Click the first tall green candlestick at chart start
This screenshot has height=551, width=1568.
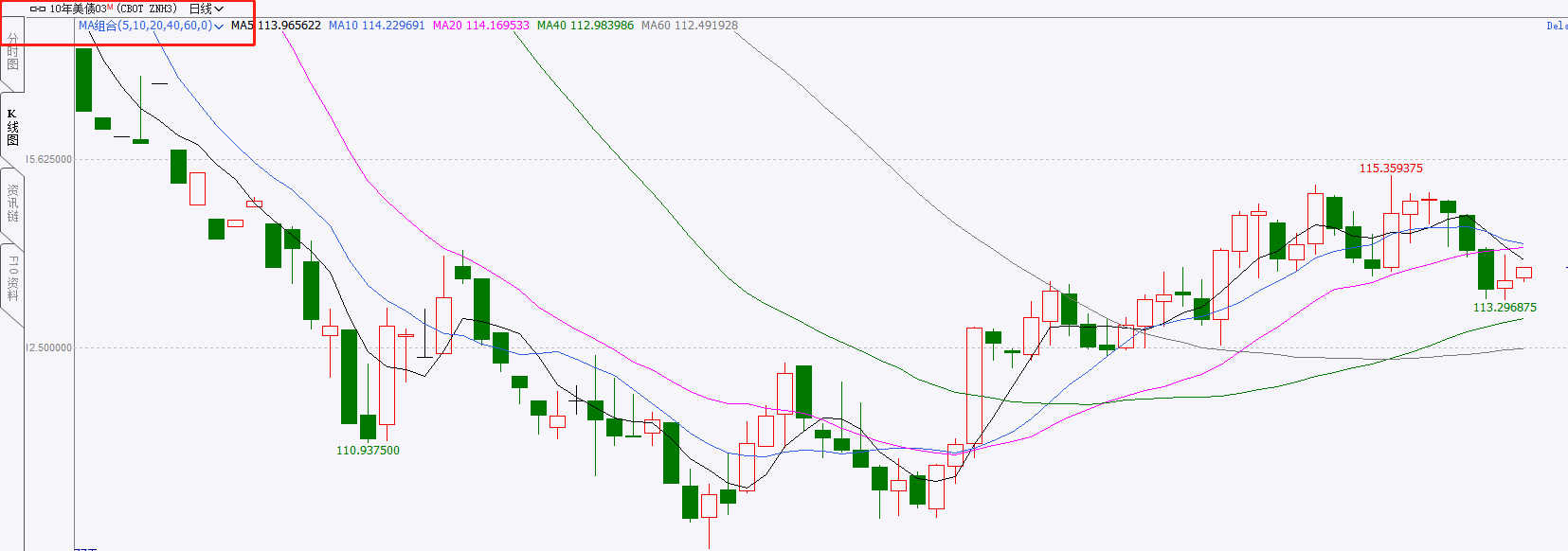83,80
